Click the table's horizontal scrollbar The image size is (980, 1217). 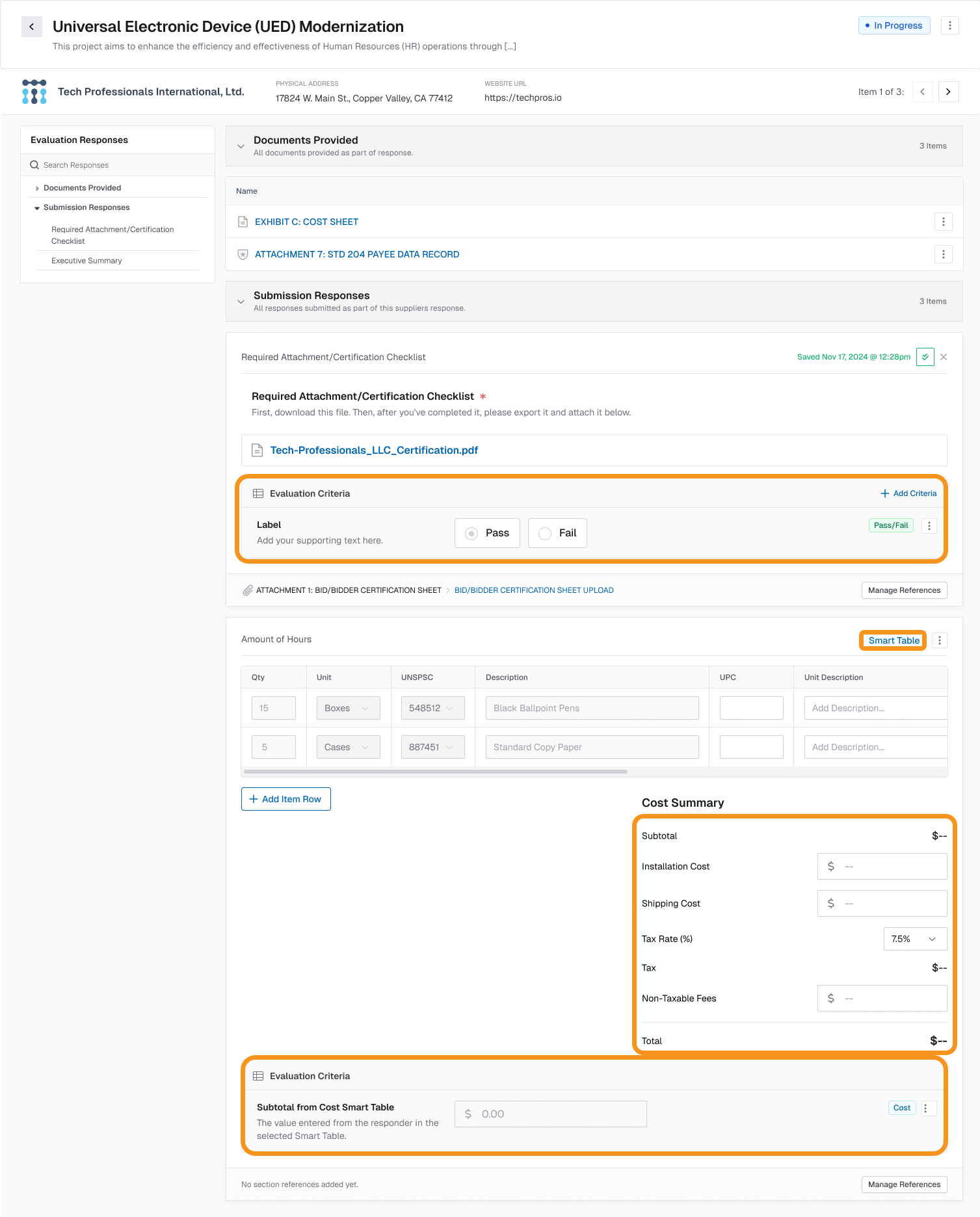435,772
